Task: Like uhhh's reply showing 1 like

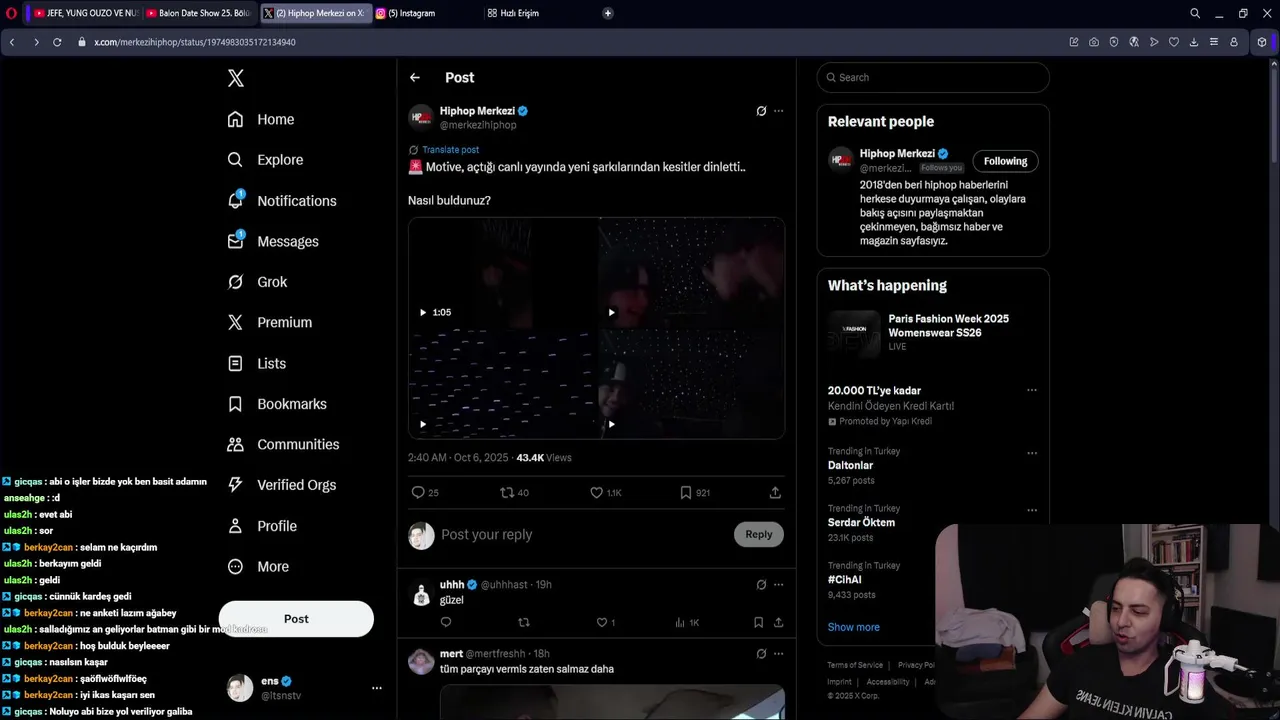Action: 604,622
